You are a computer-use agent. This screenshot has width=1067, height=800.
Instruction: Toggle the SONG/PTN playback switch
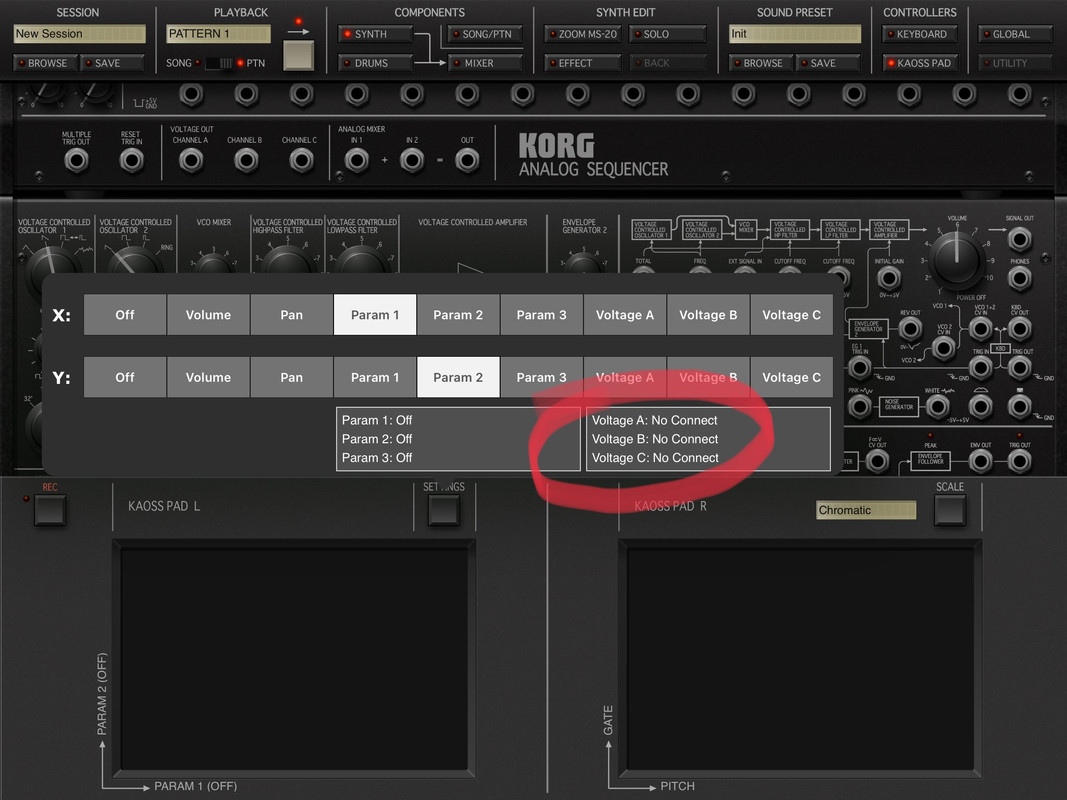tap(219, 63)
